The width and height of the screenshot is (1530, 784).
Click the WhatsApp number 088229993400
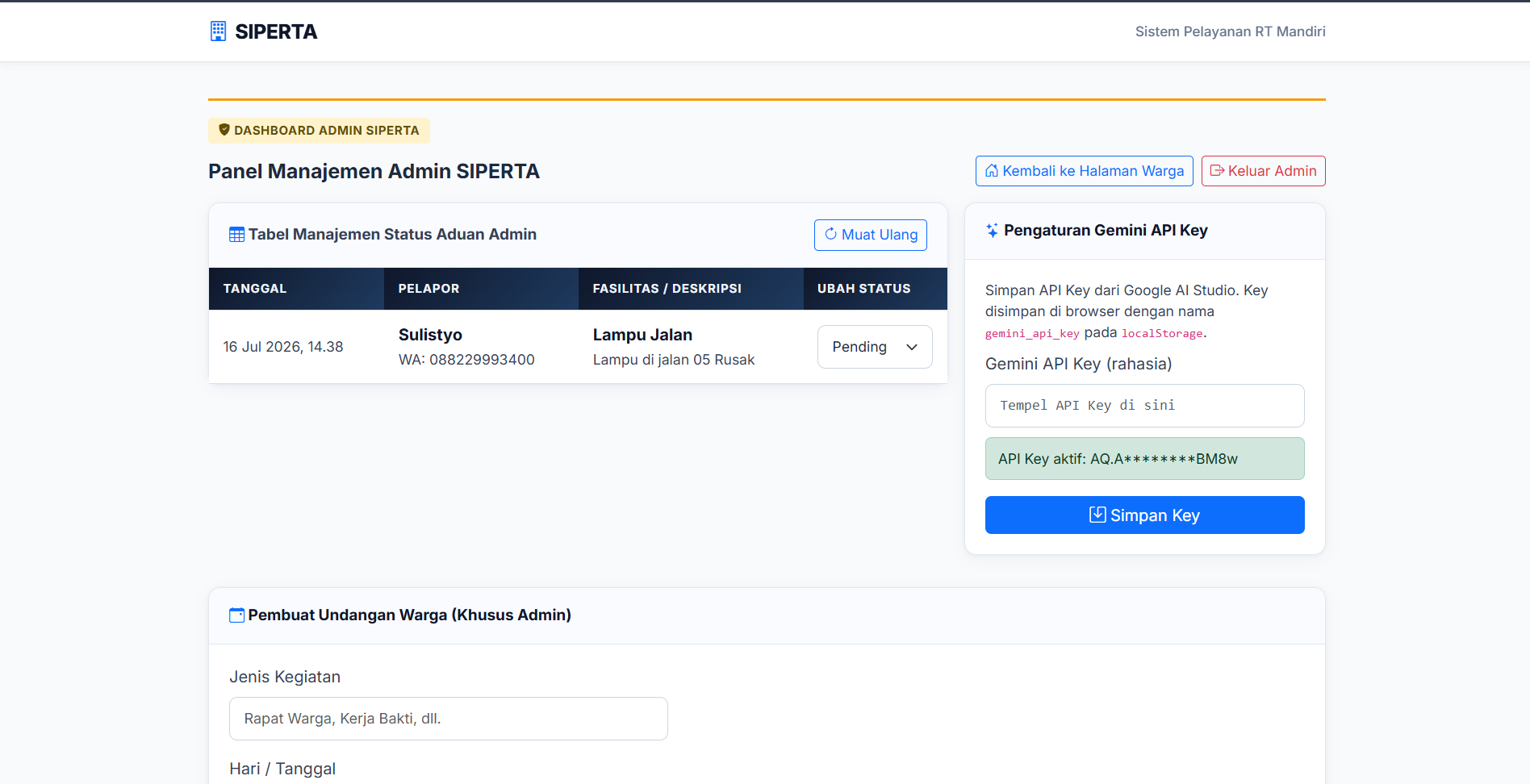pos(482,360)
